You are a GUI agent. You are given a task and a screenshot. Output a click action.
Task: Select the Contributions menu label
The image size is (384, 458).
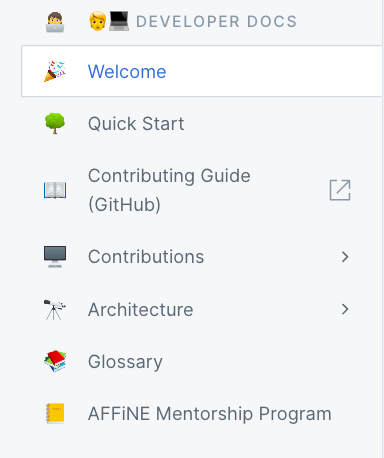tap(146, 257)
